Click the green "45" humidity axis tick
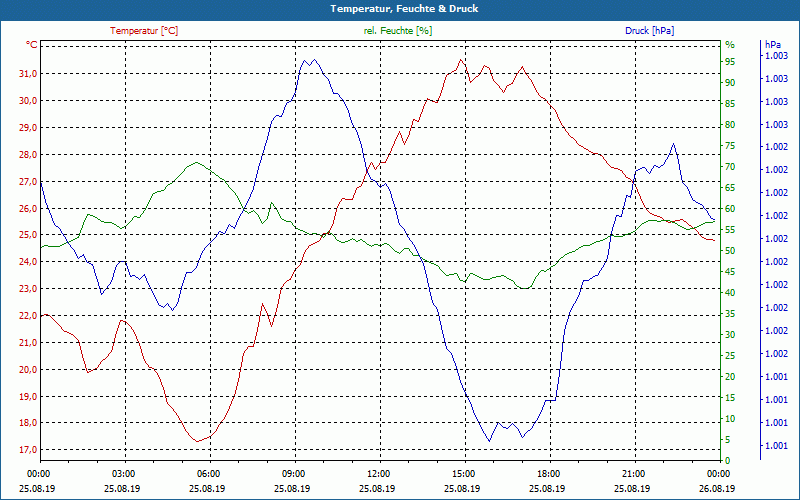The image size is (800, 500). (x=730, y=272)
